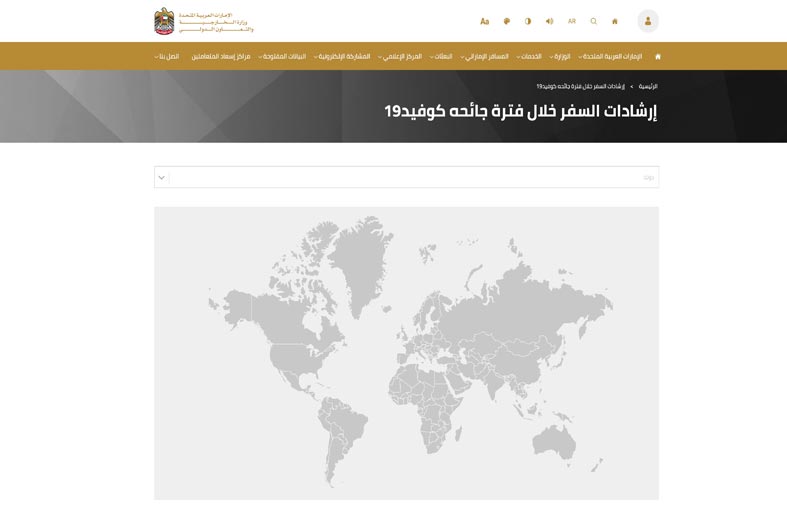Screen dimensions: 787x512
Task: Expand the الوزارة menu
Action: pos(560,57)
